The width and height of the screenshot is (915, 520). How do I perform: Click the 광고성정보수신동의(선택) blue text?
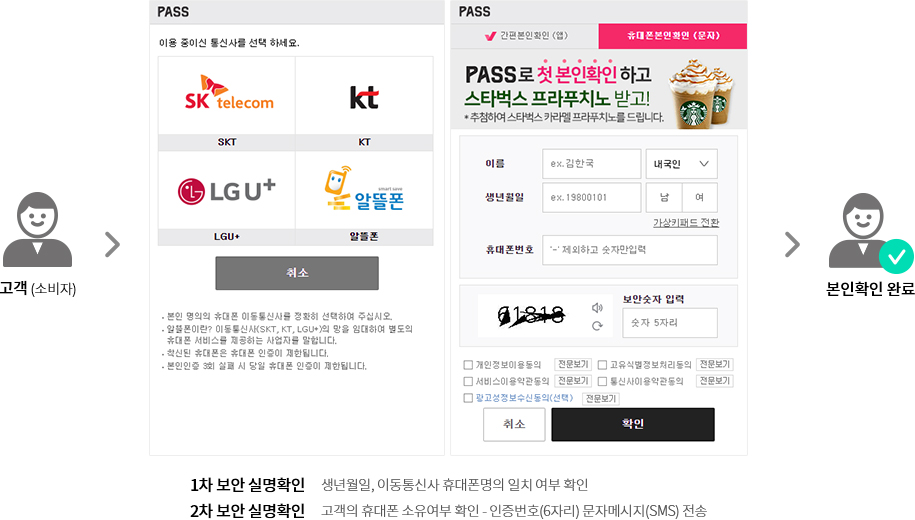click(x=524, y=397)
